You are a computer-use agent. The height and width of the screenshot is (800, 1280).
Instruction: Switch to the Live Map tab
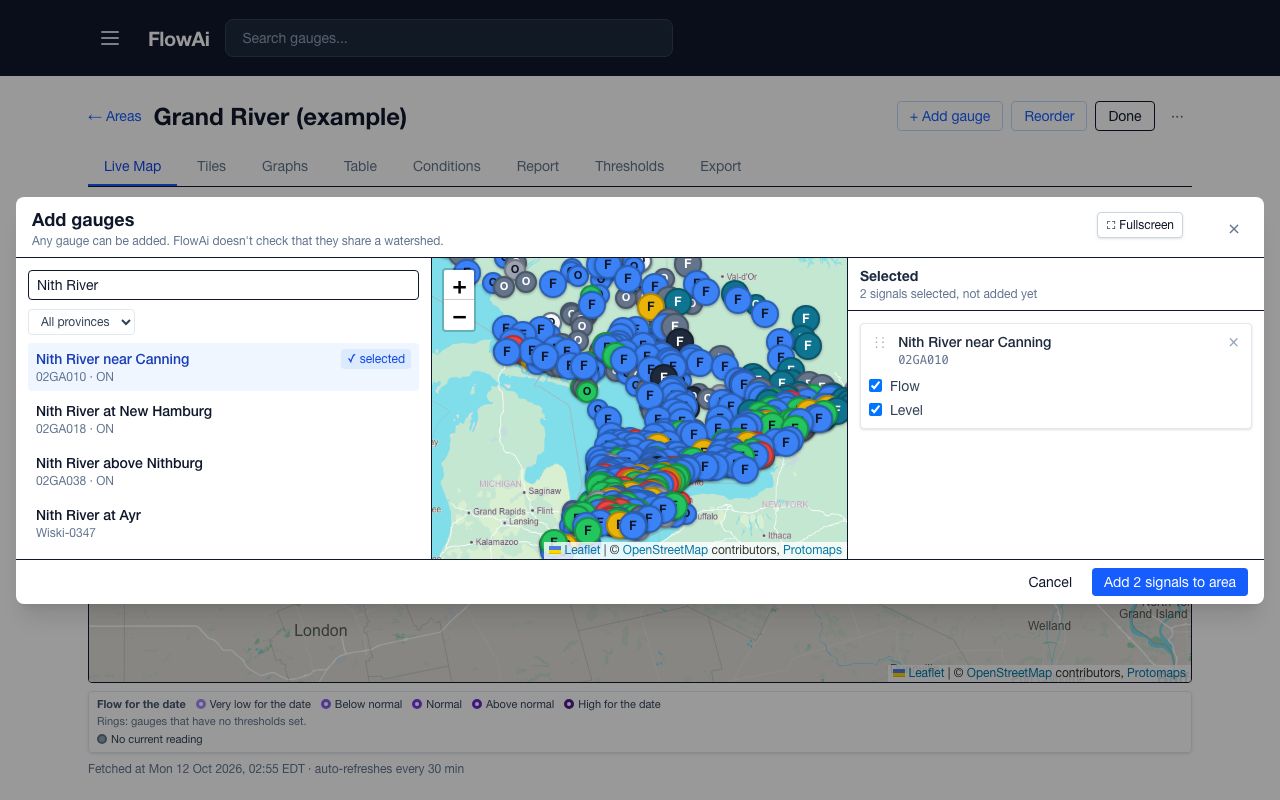coord(132,166)
